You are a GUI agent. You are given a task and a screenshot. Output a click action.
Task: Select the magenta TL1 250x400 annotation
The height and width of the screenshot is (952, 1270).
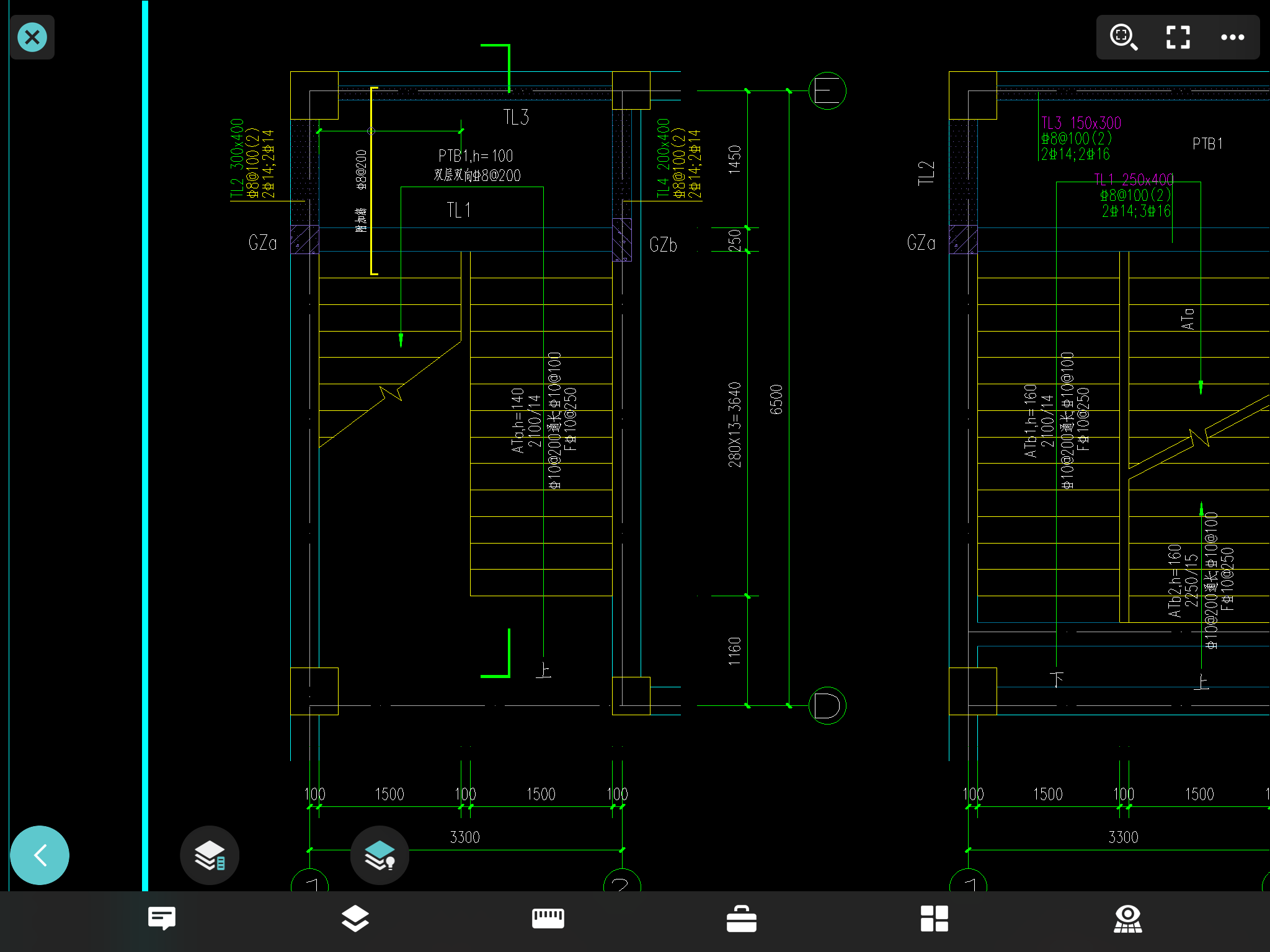tap(1134, 180)
